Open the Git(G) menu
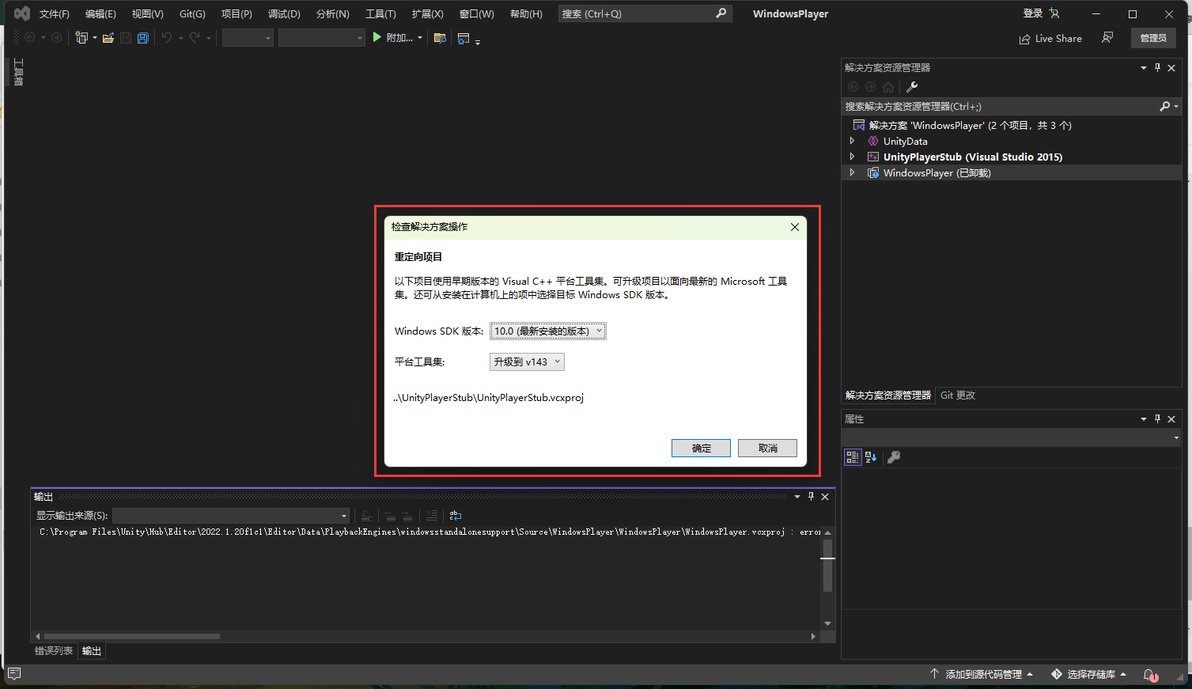Screen dimensions: 1192x689 192,14
